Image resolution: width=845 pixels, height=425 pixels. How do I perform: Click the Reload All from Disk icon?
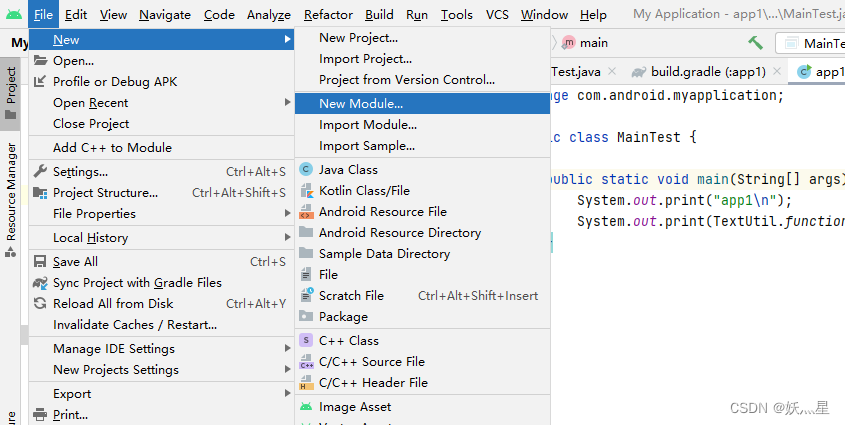[x=40, y=303]
